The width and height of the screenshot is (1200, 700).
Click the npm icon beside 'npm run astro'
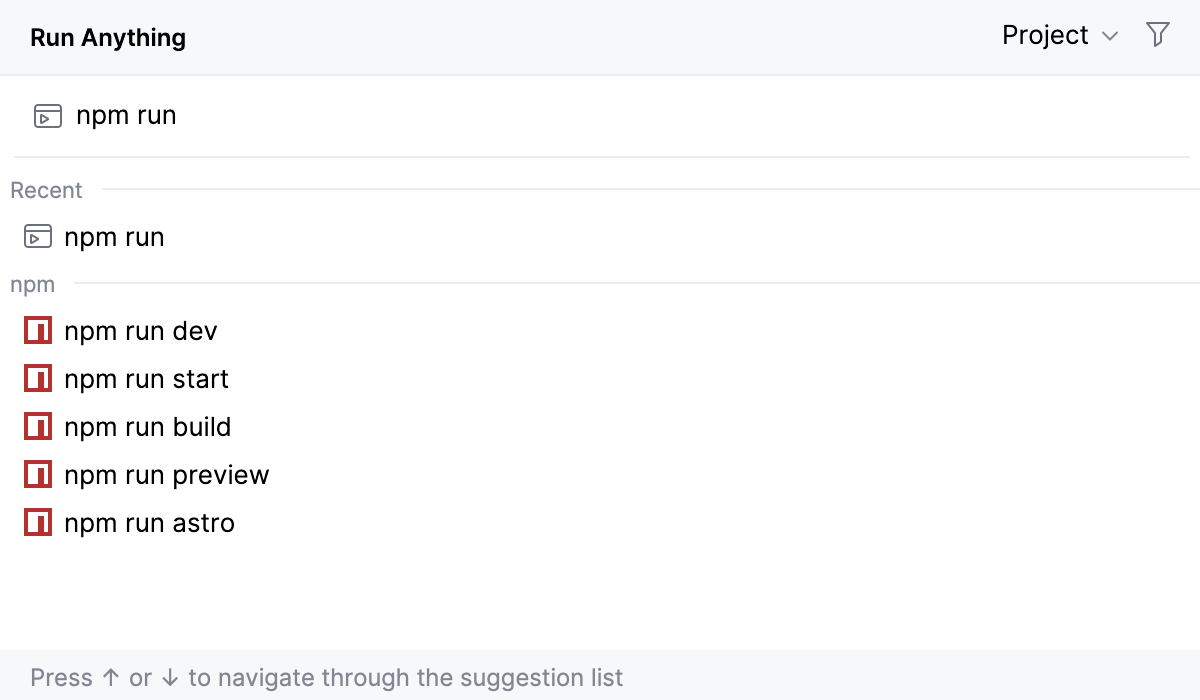pos(37,522)
